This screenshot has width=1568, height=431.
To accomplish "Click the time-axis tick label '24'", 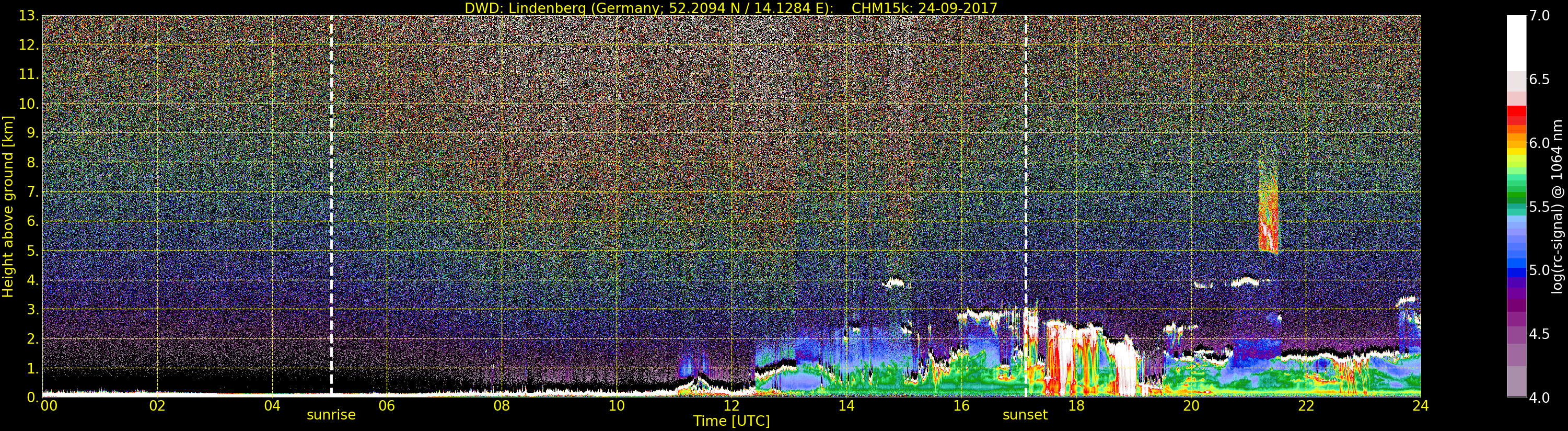I will coord(1421,406).
